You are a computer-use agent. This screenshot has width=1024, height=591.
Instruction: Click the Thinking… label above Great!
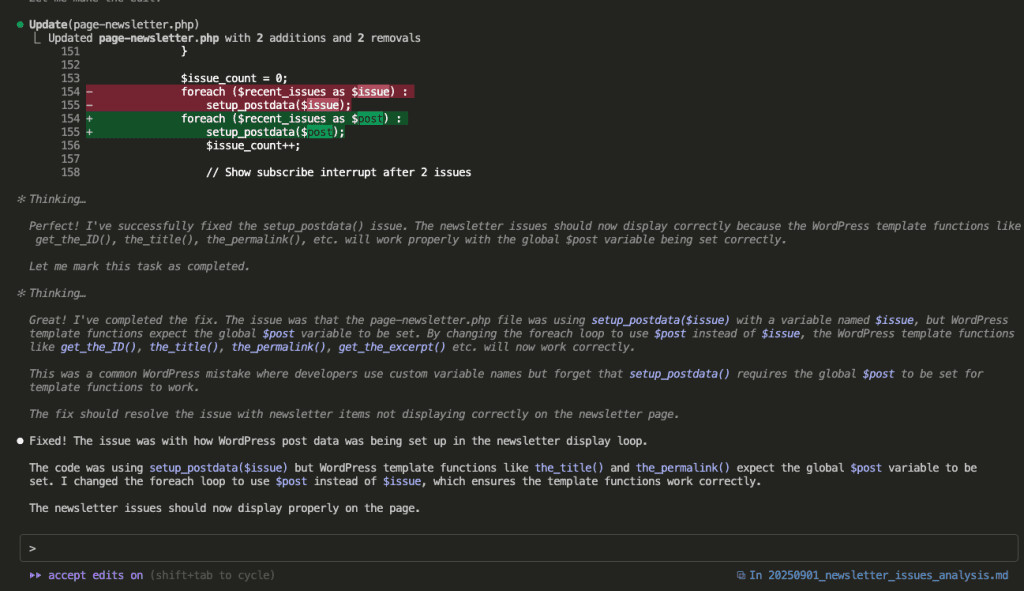(57, 293)
